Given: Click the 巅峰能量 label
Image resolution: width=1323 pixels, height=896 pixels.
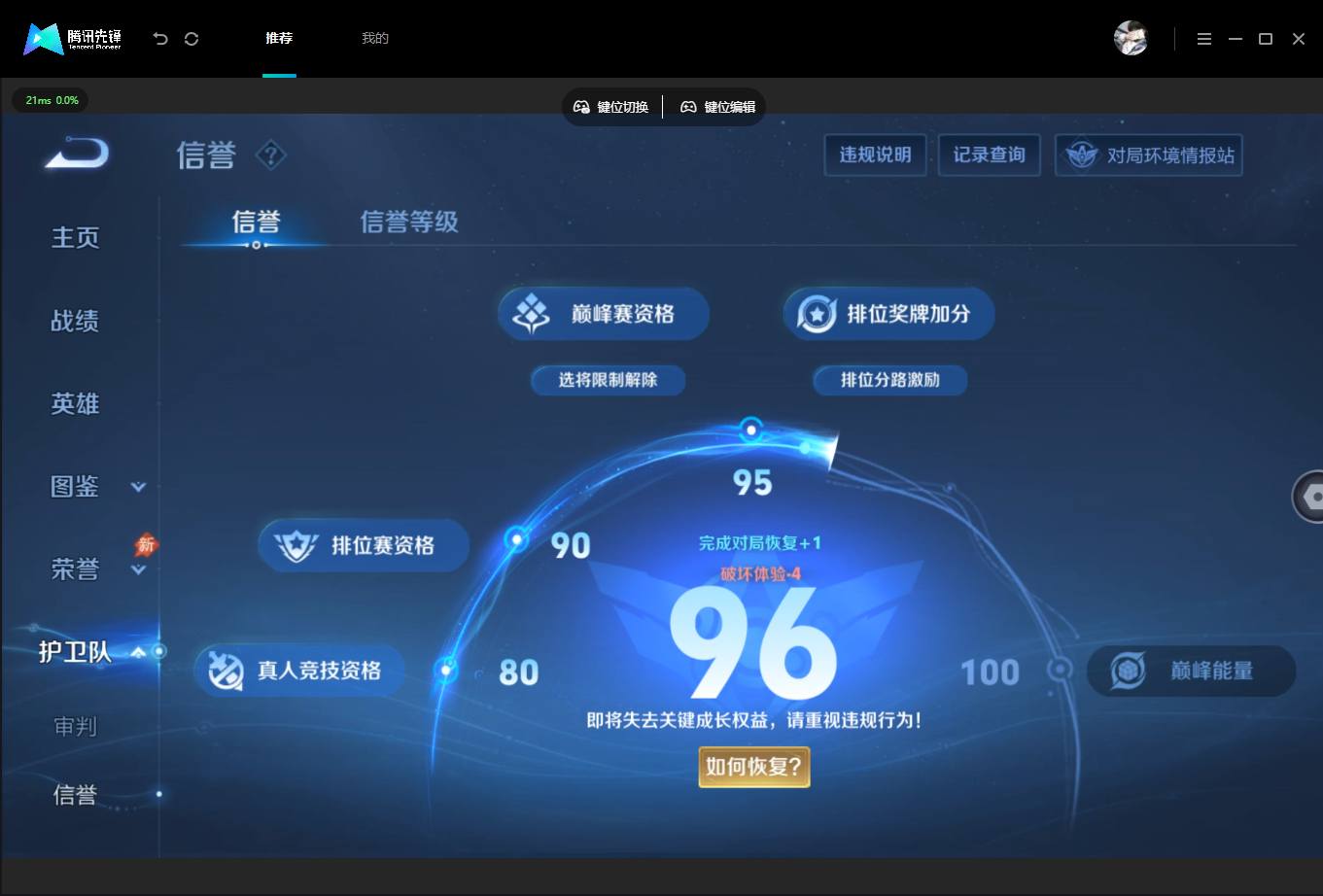Looking at the screenshot, I should [1212, 671].
